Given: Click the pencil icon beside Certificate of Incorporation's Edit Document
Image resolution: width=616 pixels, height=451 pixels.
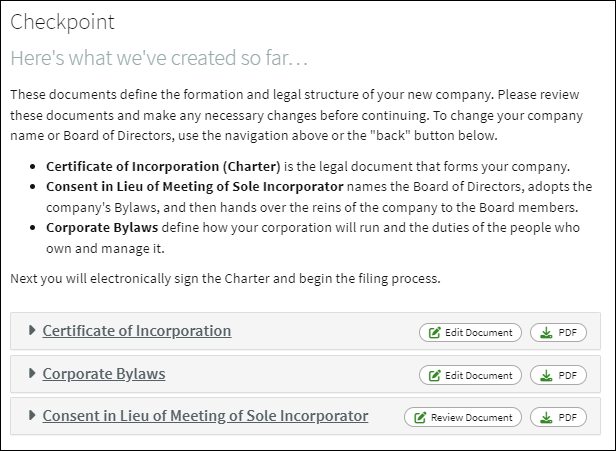Looking at the screenshot, I should [x=434, y=333].
